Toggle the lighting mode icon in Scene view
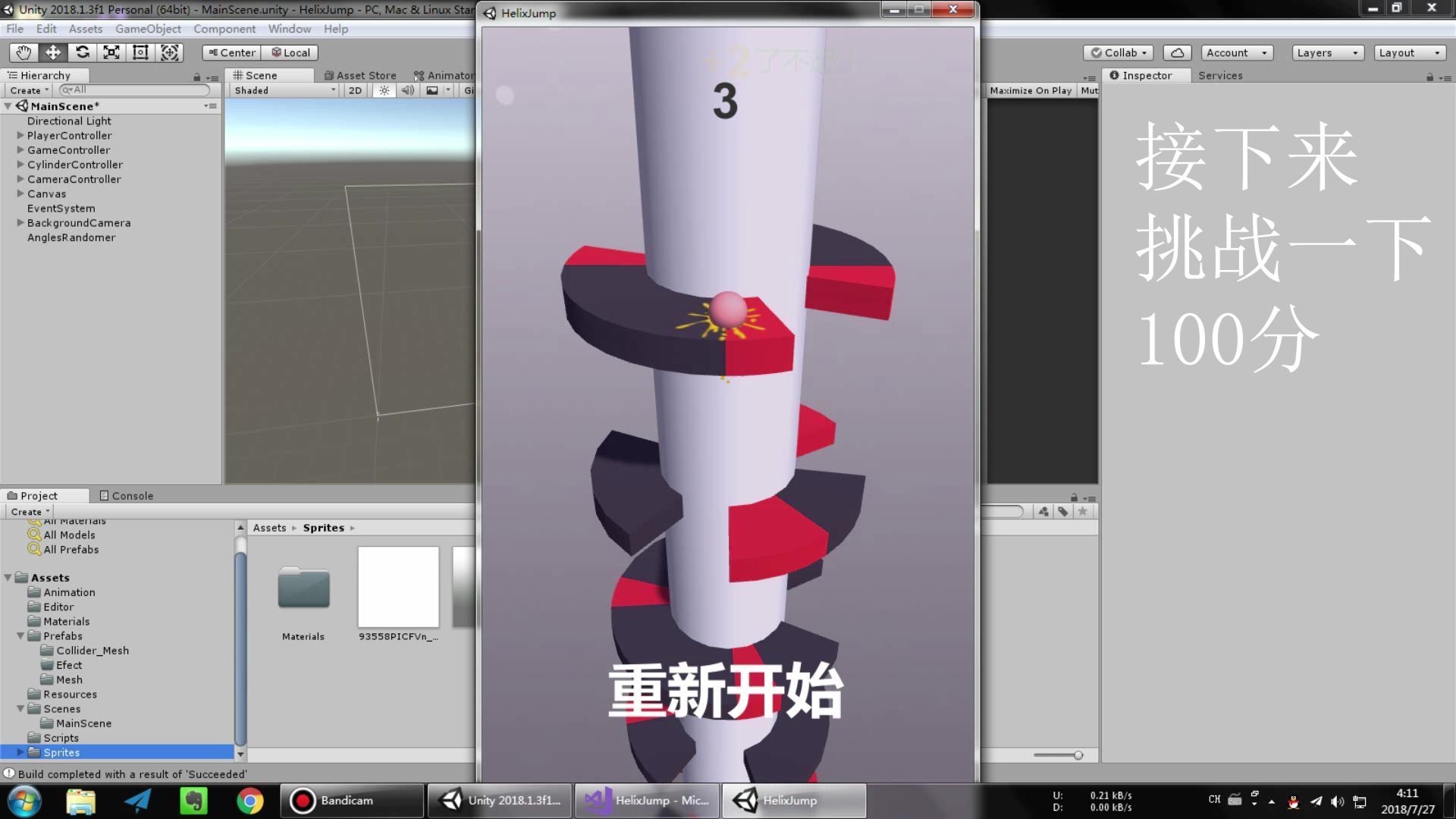 pyautogui.click(x=383, y=90)
